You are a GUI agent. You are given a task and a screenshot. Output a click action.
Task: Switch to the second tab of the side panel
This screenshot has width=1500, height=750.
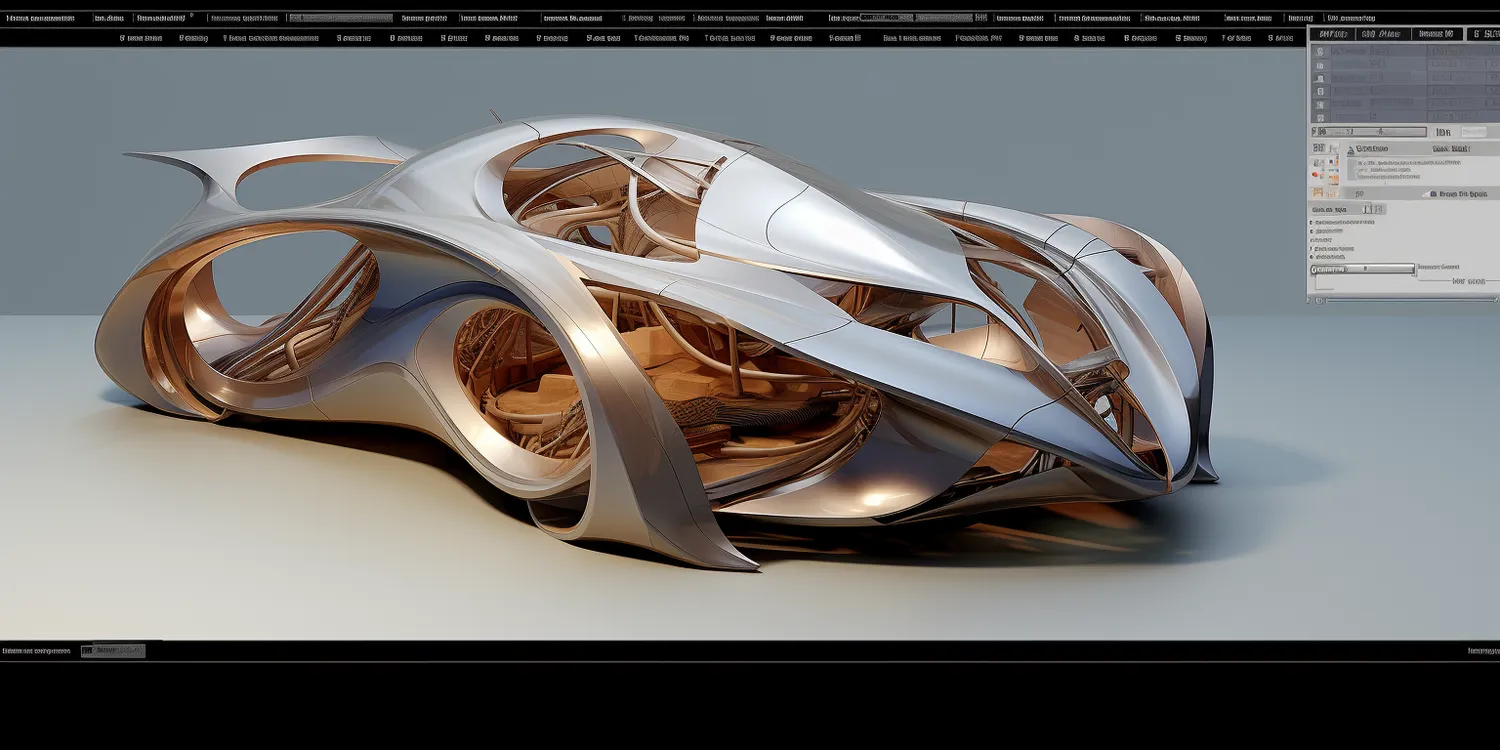point(1382,34)
